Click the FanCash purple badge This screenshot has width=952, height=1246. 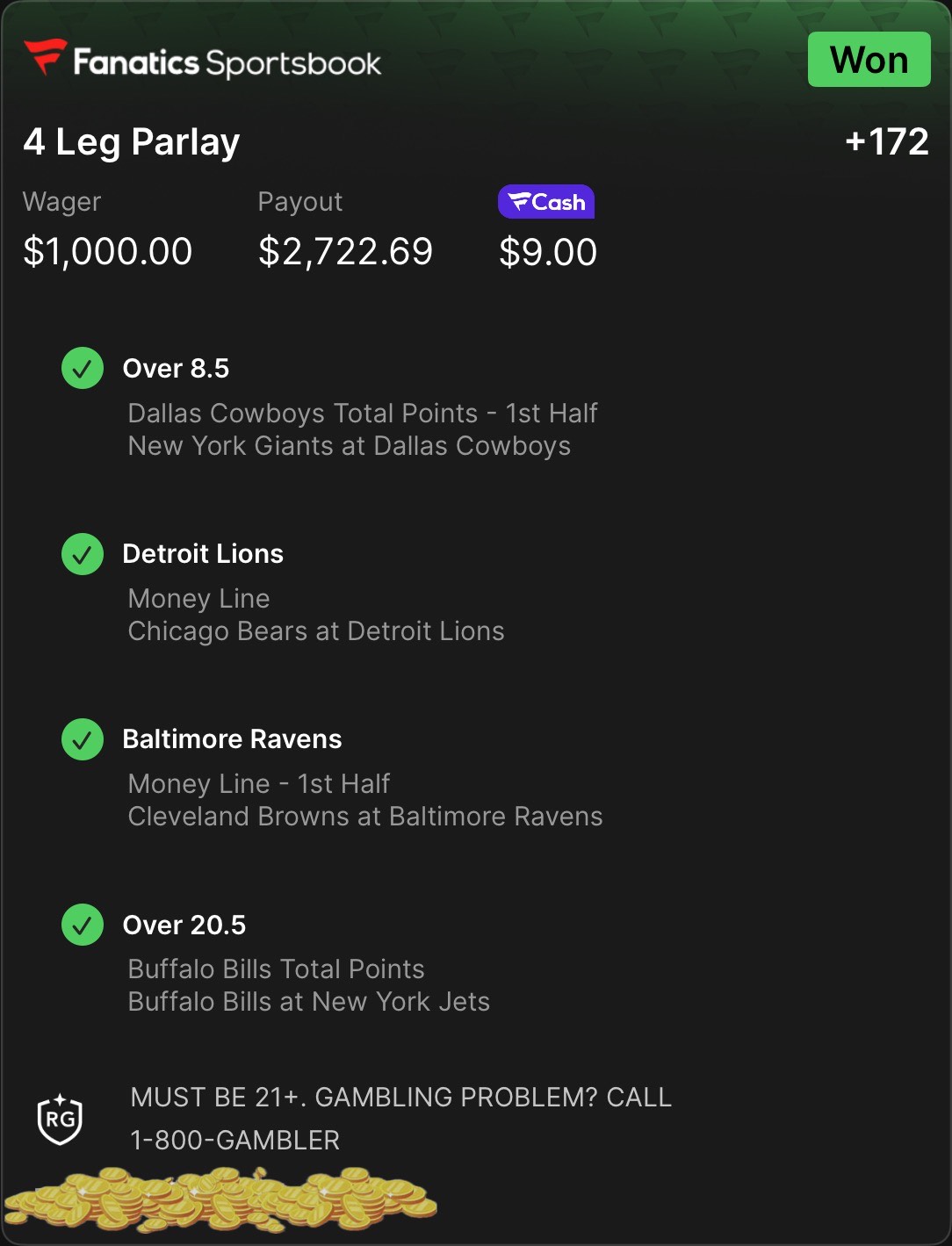coord(546,202)
